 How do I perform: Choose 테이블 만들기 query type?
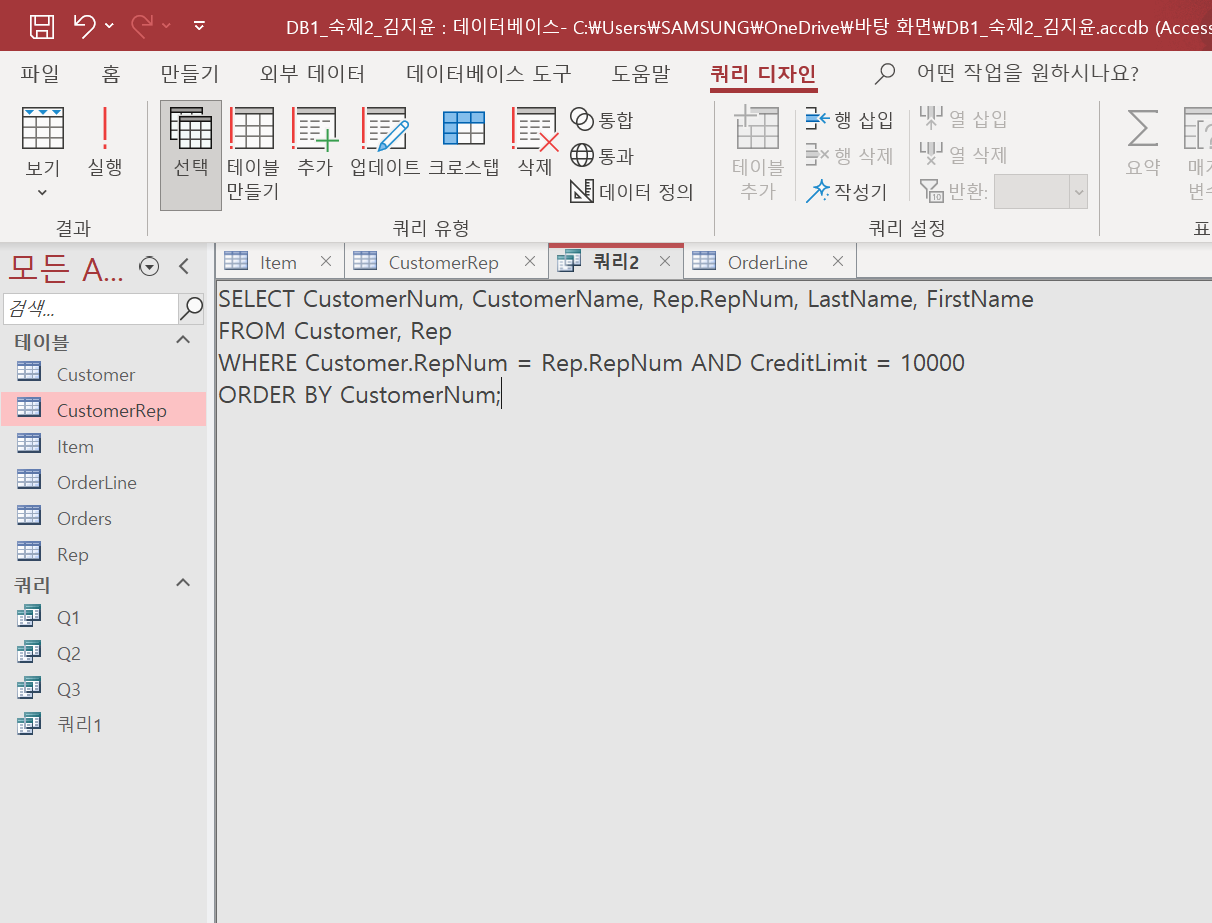click(253, 155)
